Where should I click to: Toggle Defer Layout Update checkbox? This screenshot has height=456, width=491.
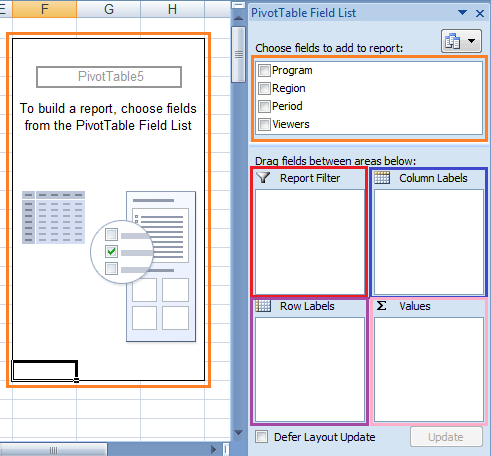[x=262, y=437]
